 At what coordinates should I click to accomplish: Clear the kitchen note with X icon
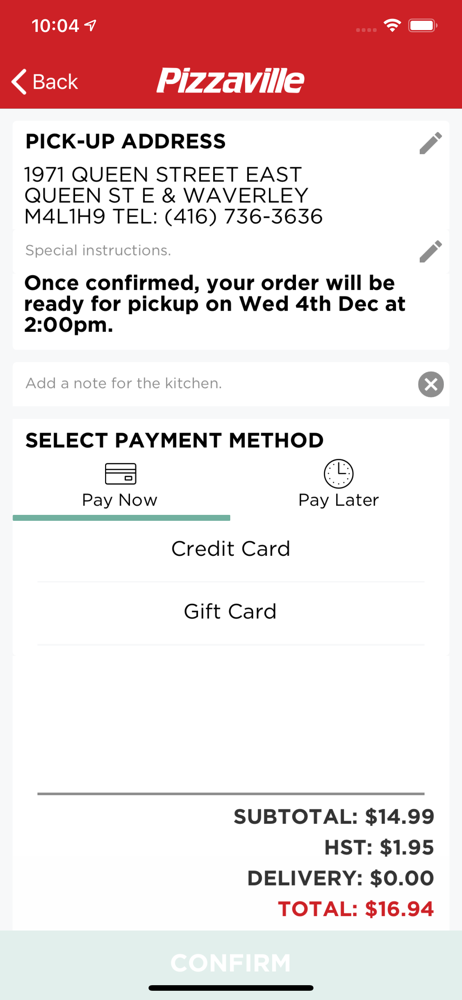coord(431,385)
